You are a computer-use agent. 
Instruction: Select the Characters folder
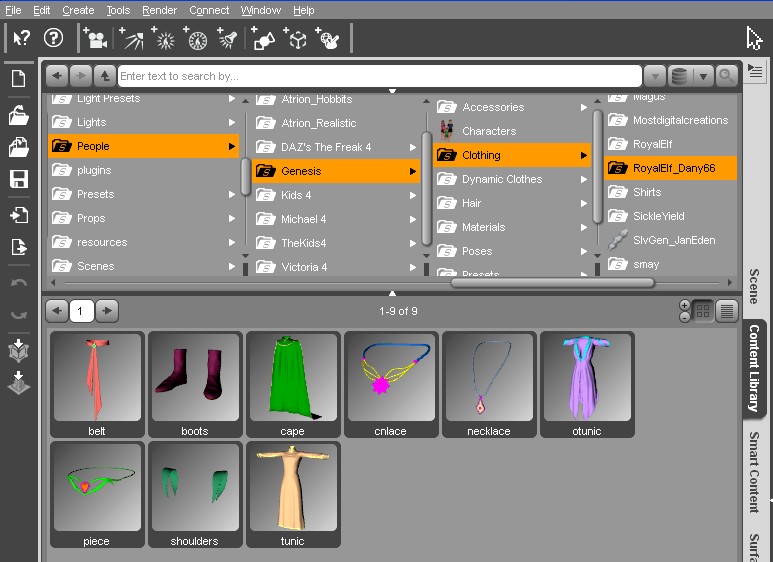[511, 131]
